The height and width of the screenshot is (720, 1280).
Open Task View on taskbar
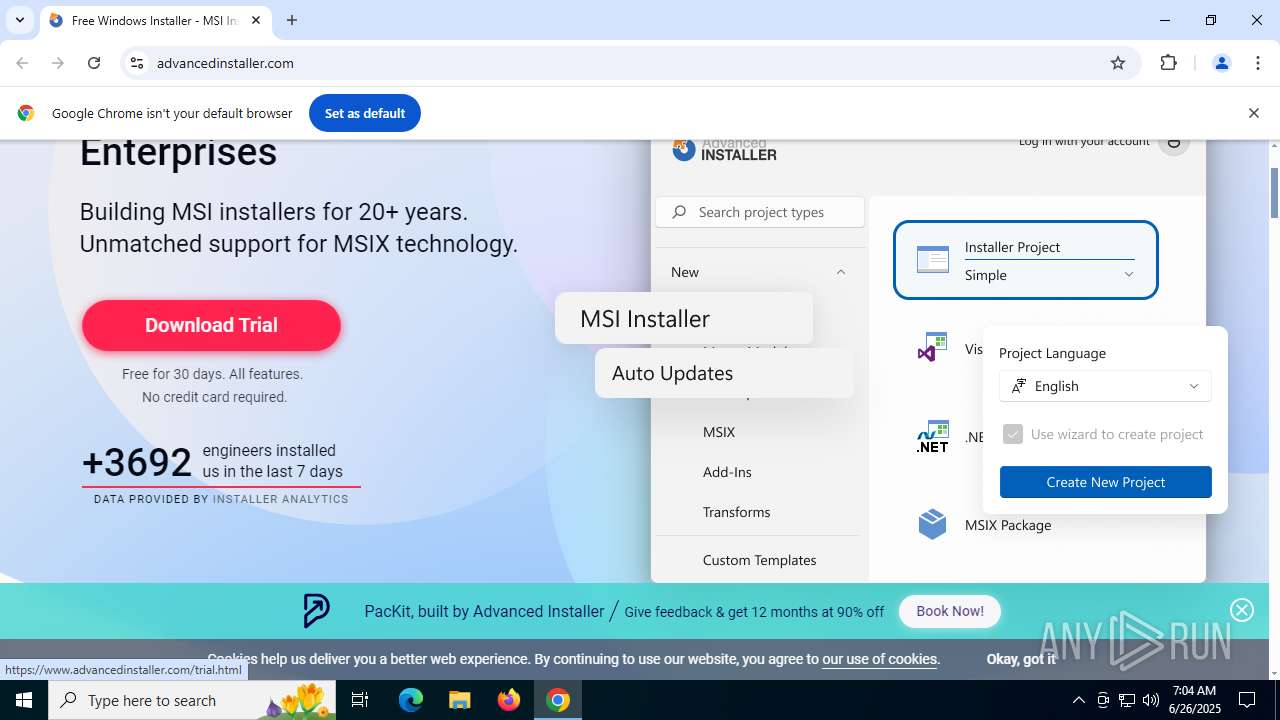(x=361, y=700)
